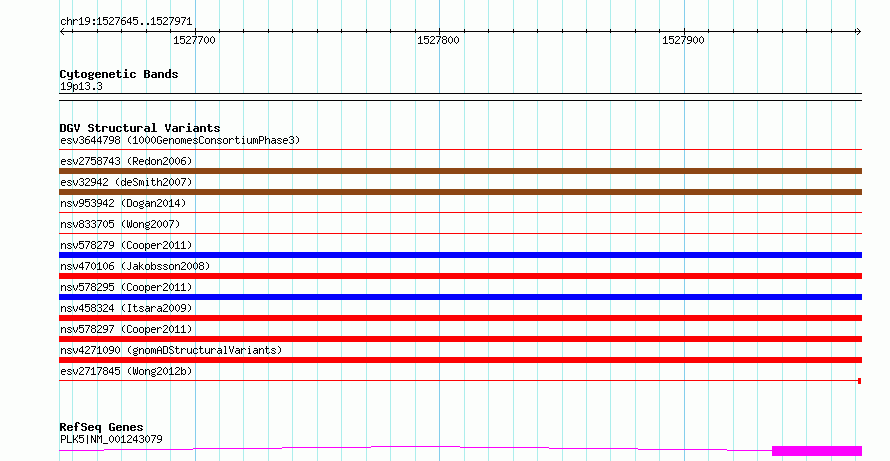Screen dimensions: 890x461
Task: Click the RefSeq Genes track heading
Action: point(101,427)
